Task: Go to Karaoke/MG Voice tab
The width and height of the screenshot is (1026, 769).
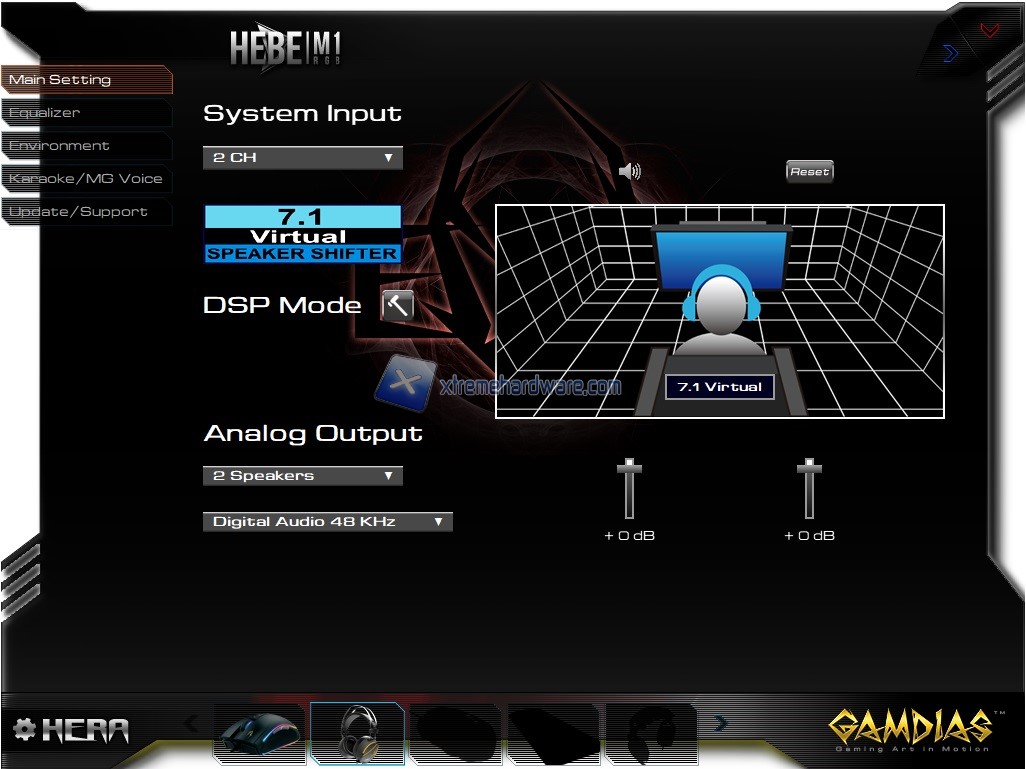Action: [85, 179]
